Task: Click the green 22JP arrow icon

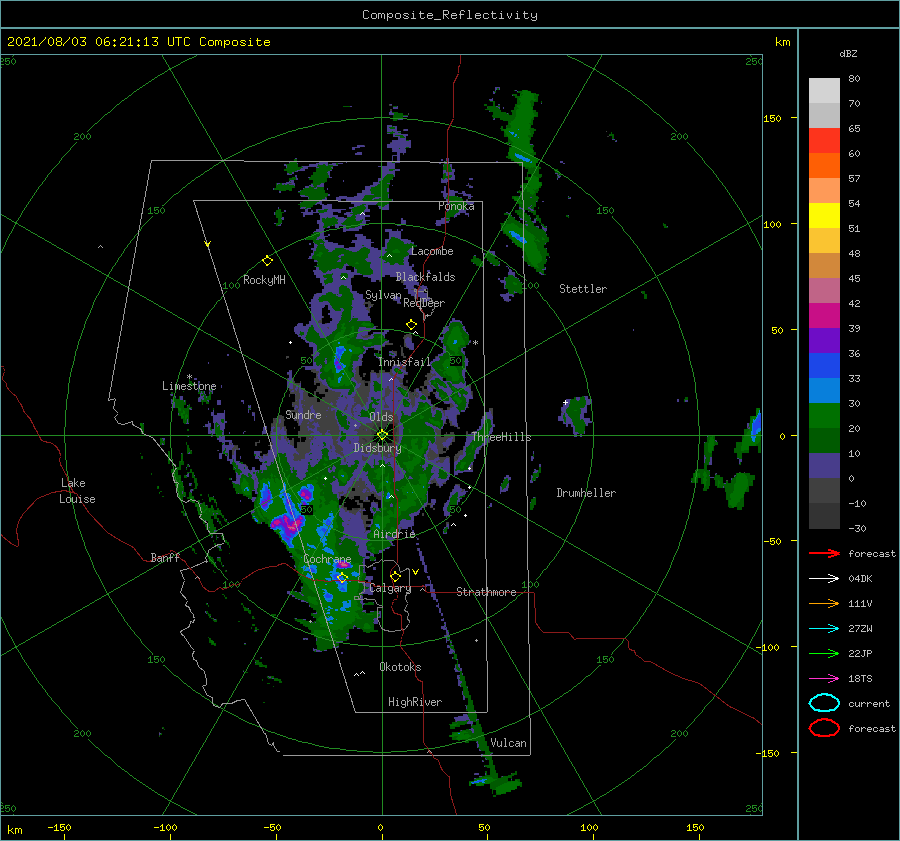Action: pyautogui.click(x=824, y=653)
